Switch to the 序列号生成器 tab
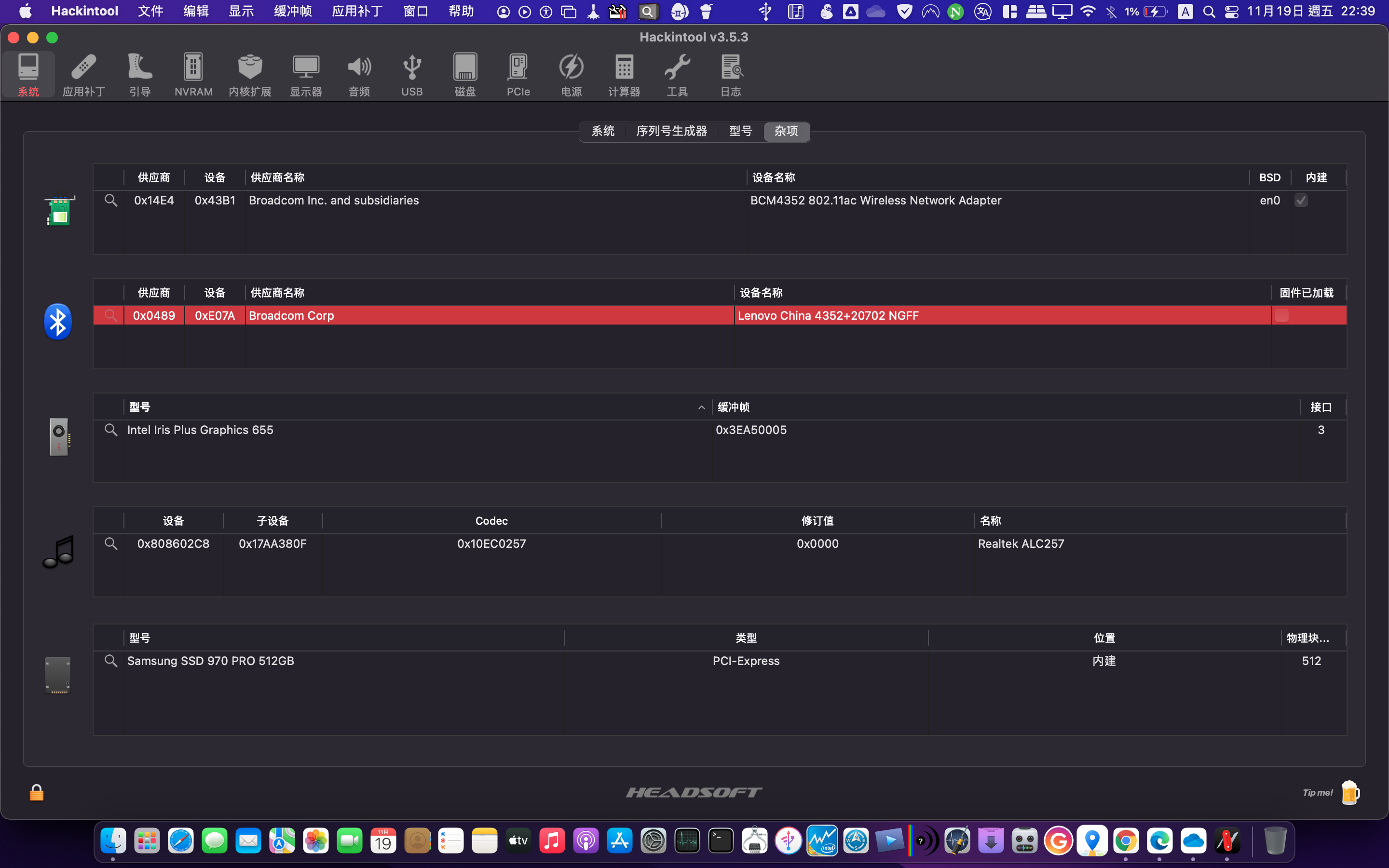The image size is (1389, 868). 670,131
